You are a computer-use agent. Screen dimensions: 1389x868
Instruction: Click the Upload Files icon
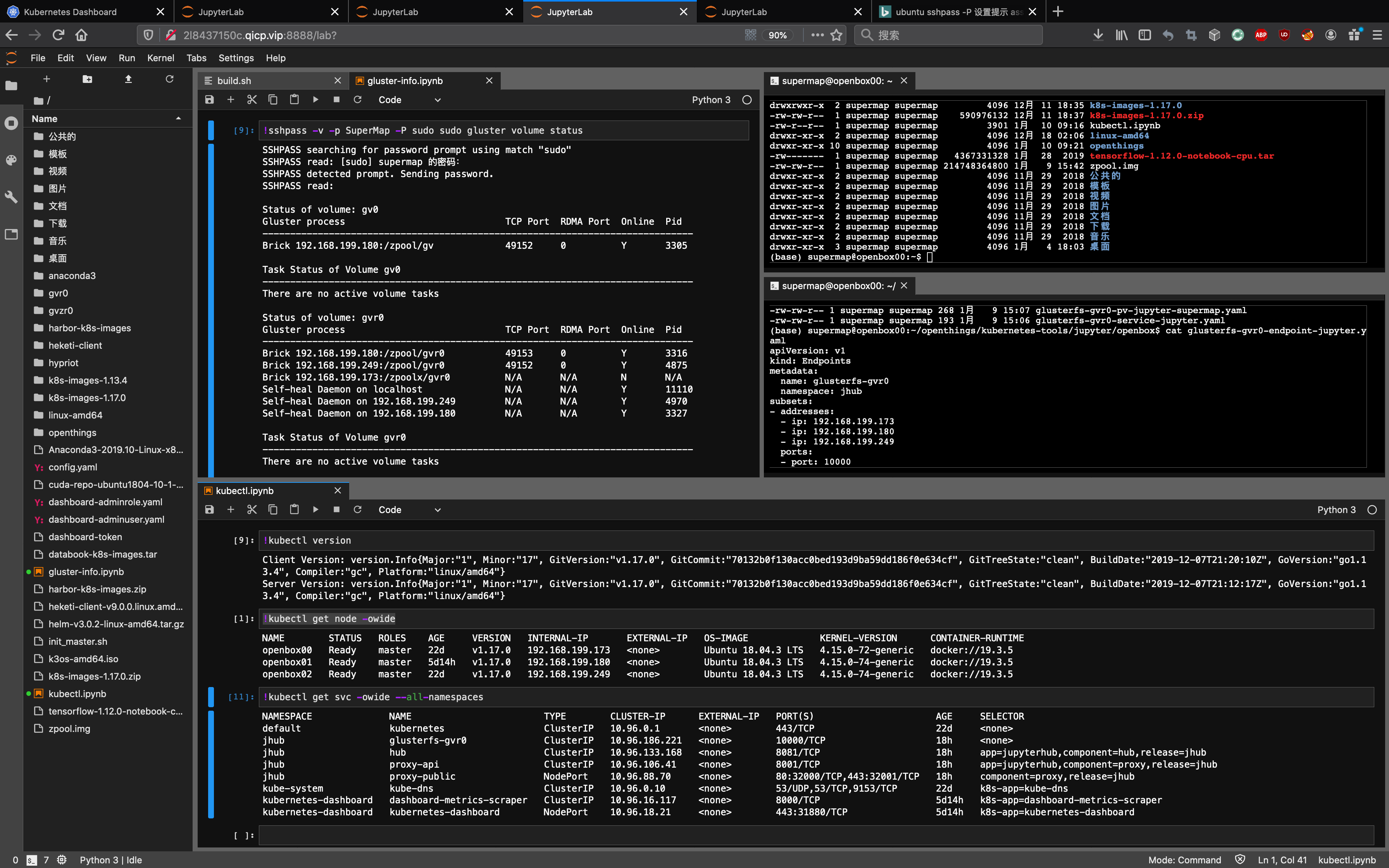129,79
